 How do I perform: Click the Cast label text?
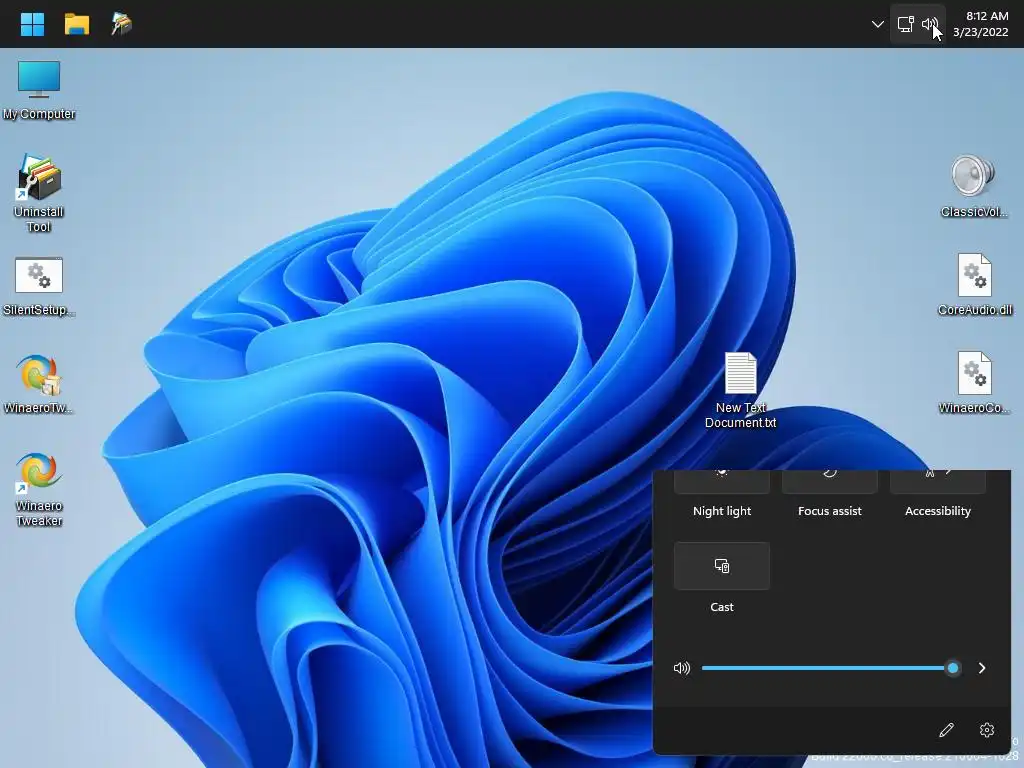click(722, 607)
